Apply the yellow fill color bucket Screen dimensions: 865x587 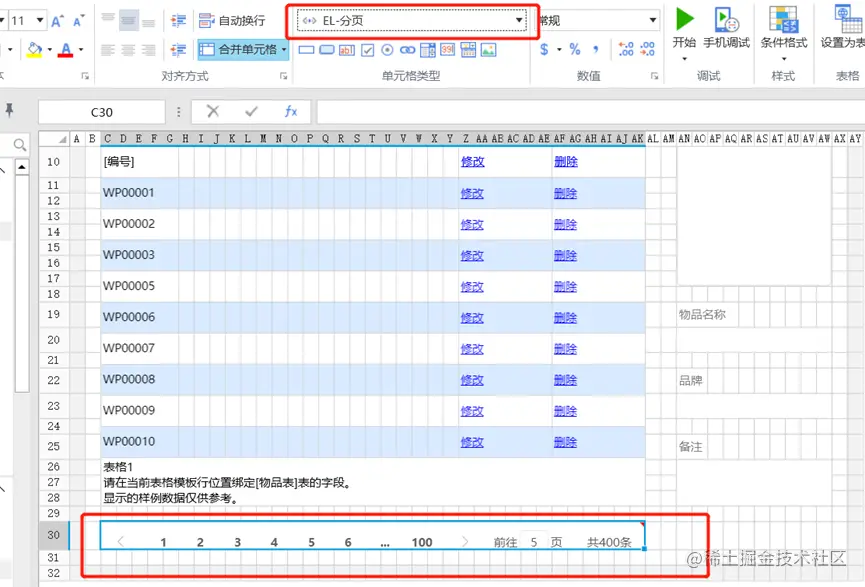click(34, 49)
